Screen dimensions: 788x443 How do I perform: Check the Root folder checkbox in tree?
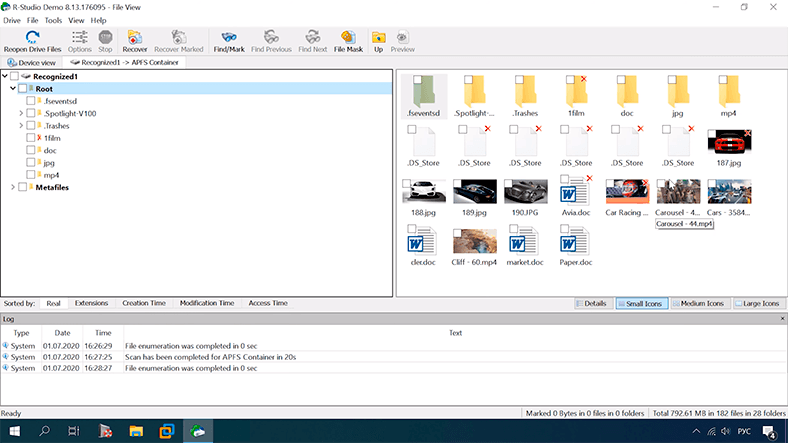coord(23,89)
